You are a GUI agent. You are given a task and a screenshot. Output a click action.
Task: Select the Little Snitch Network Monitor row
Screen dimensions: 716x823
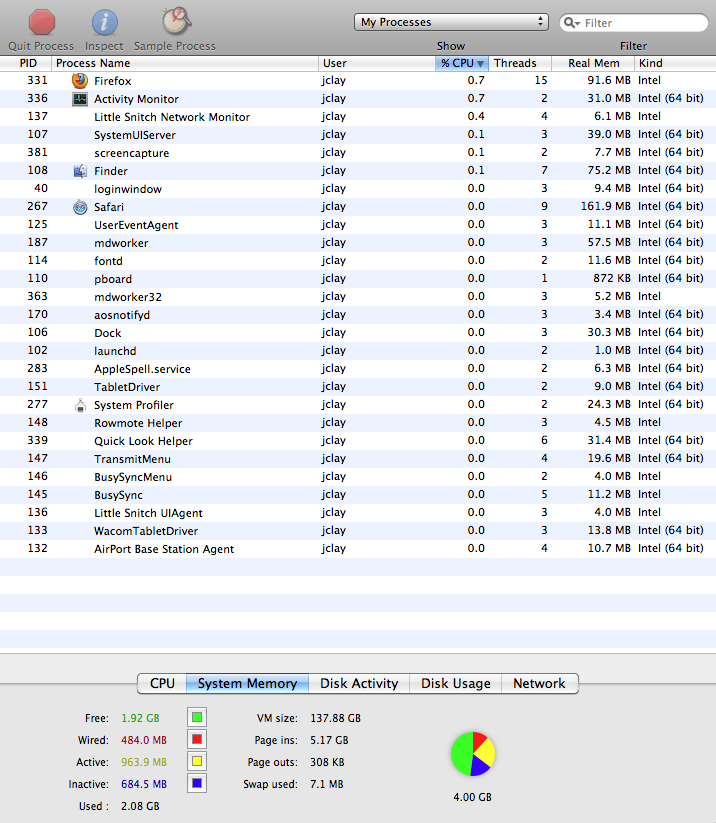[x=358, y=117]
